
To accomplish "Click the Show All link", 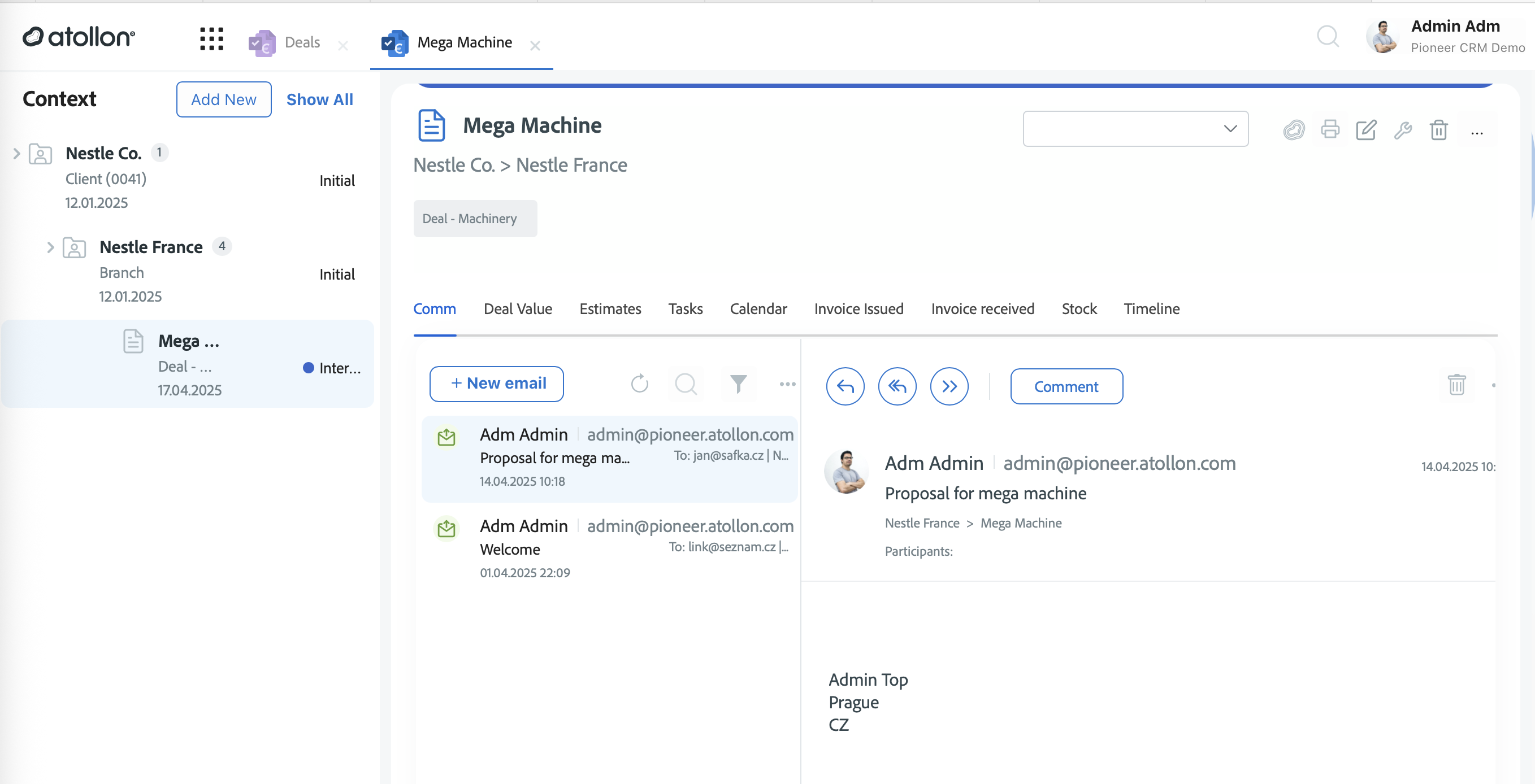I will [319, 99].
